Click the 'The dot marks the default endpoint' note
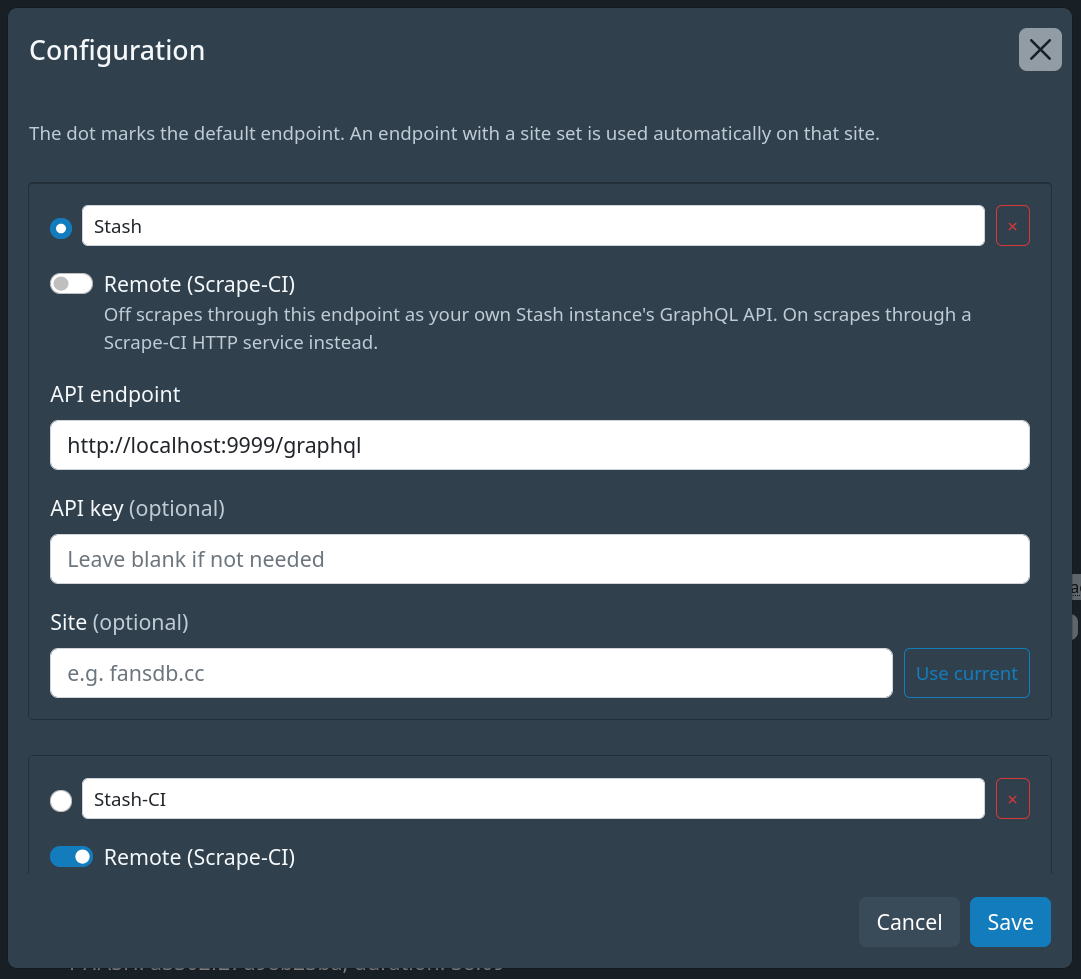The height and width of the screenshot is (979, 1081). pos(454,133)
